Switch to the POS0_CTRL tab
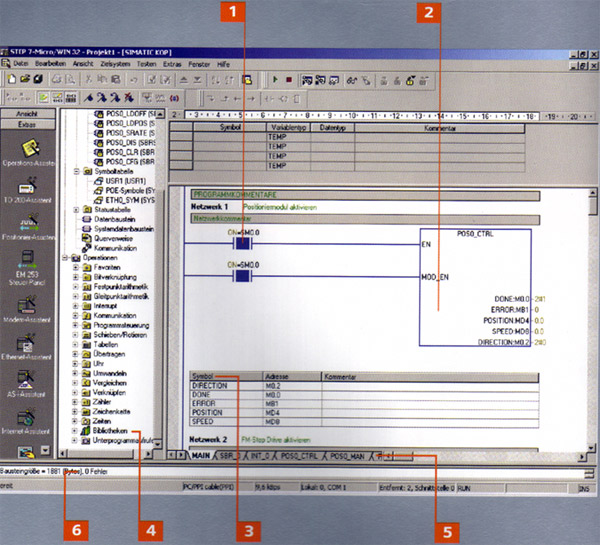 click(x=299, y=456)
